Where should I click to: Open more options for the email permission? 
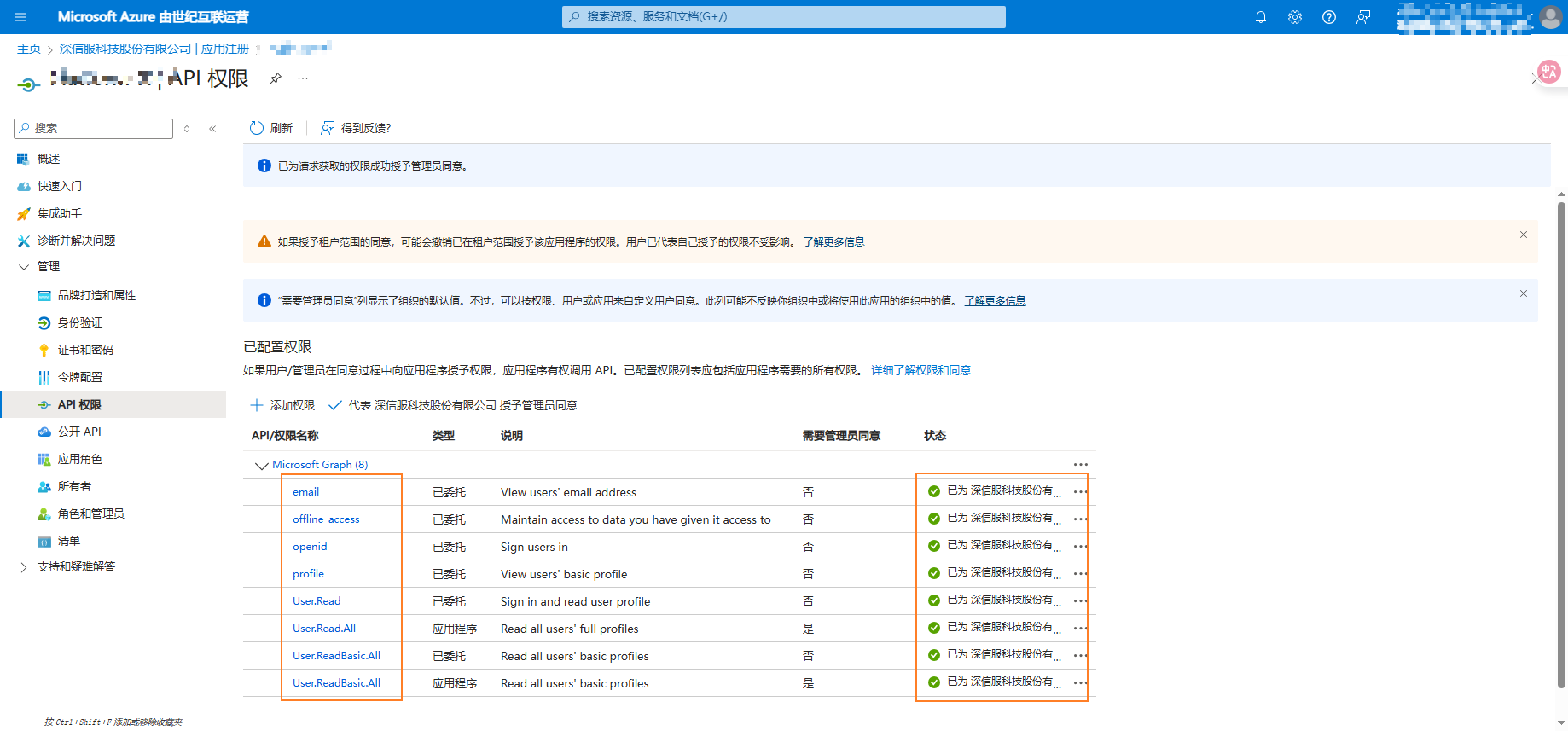(x=1080, y=492)
